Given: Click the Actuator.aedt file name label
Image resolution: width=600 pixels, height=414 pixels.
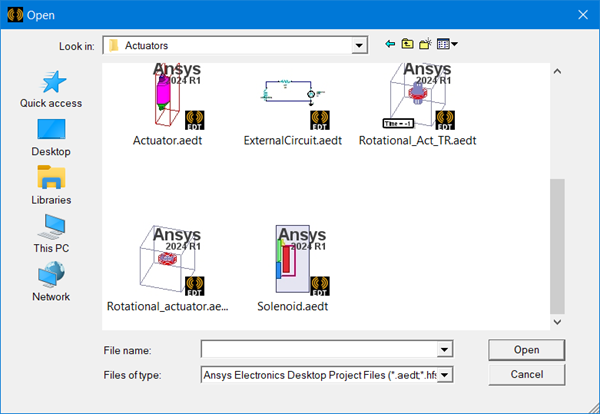Looking at the screenshot, I should pos(167,140).
